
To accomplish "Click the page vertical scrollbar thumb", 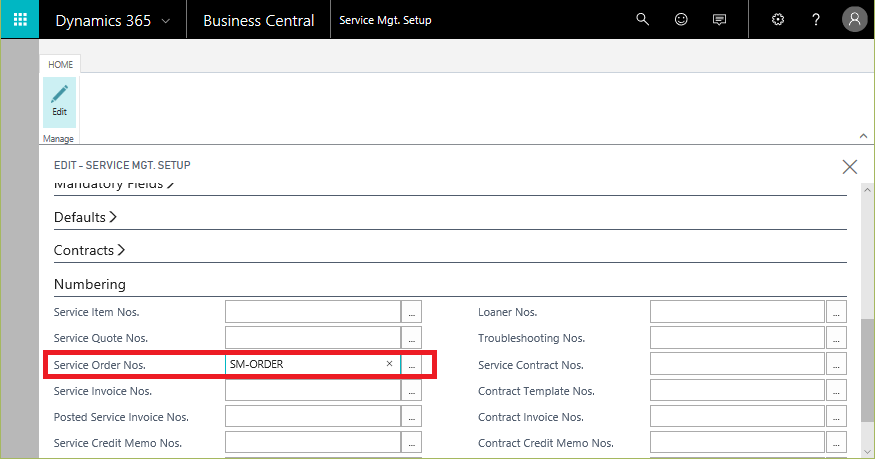I will click(867, 371).
